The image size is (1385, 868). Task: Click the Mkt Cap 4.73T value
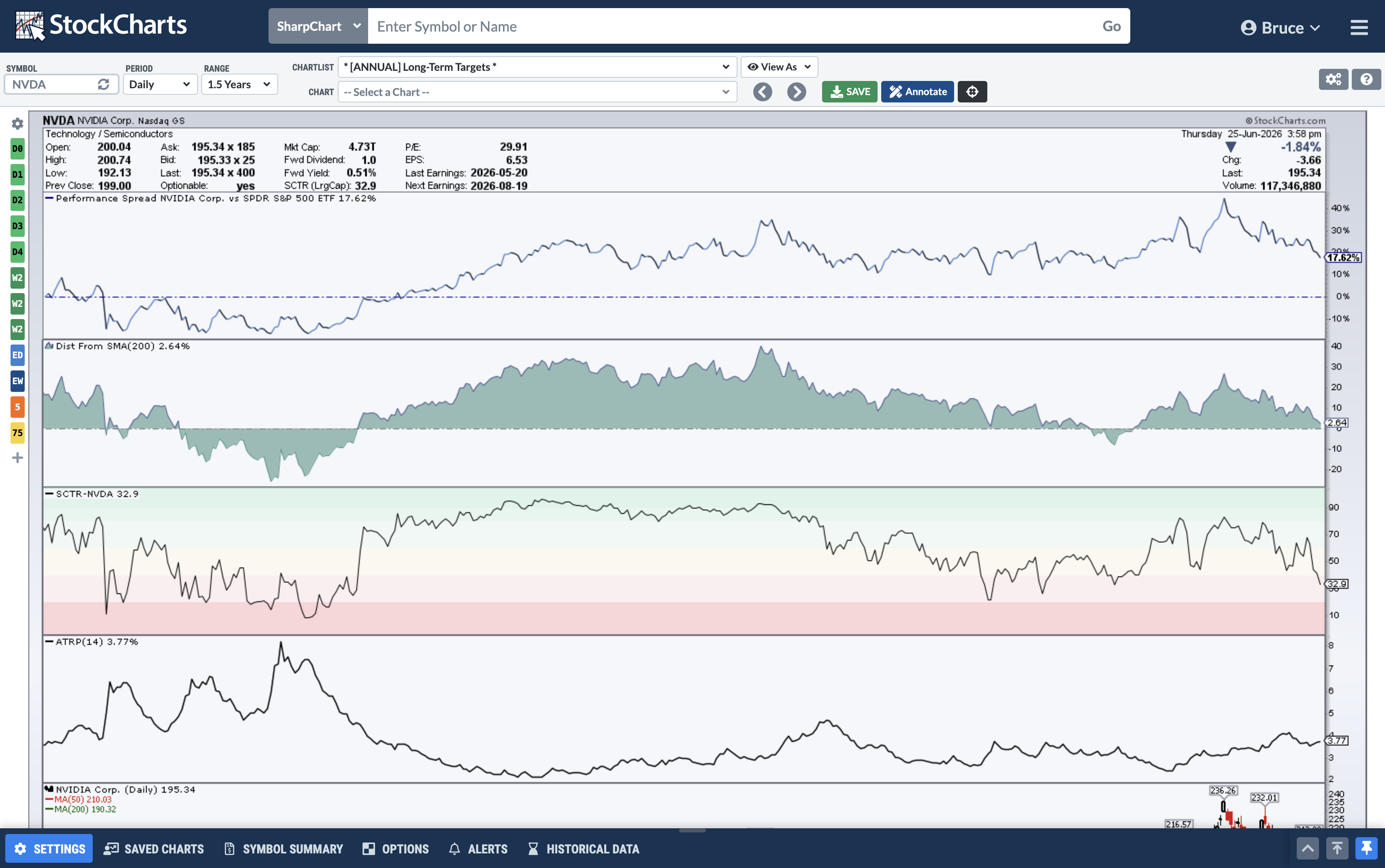click(x=362, y=147)
